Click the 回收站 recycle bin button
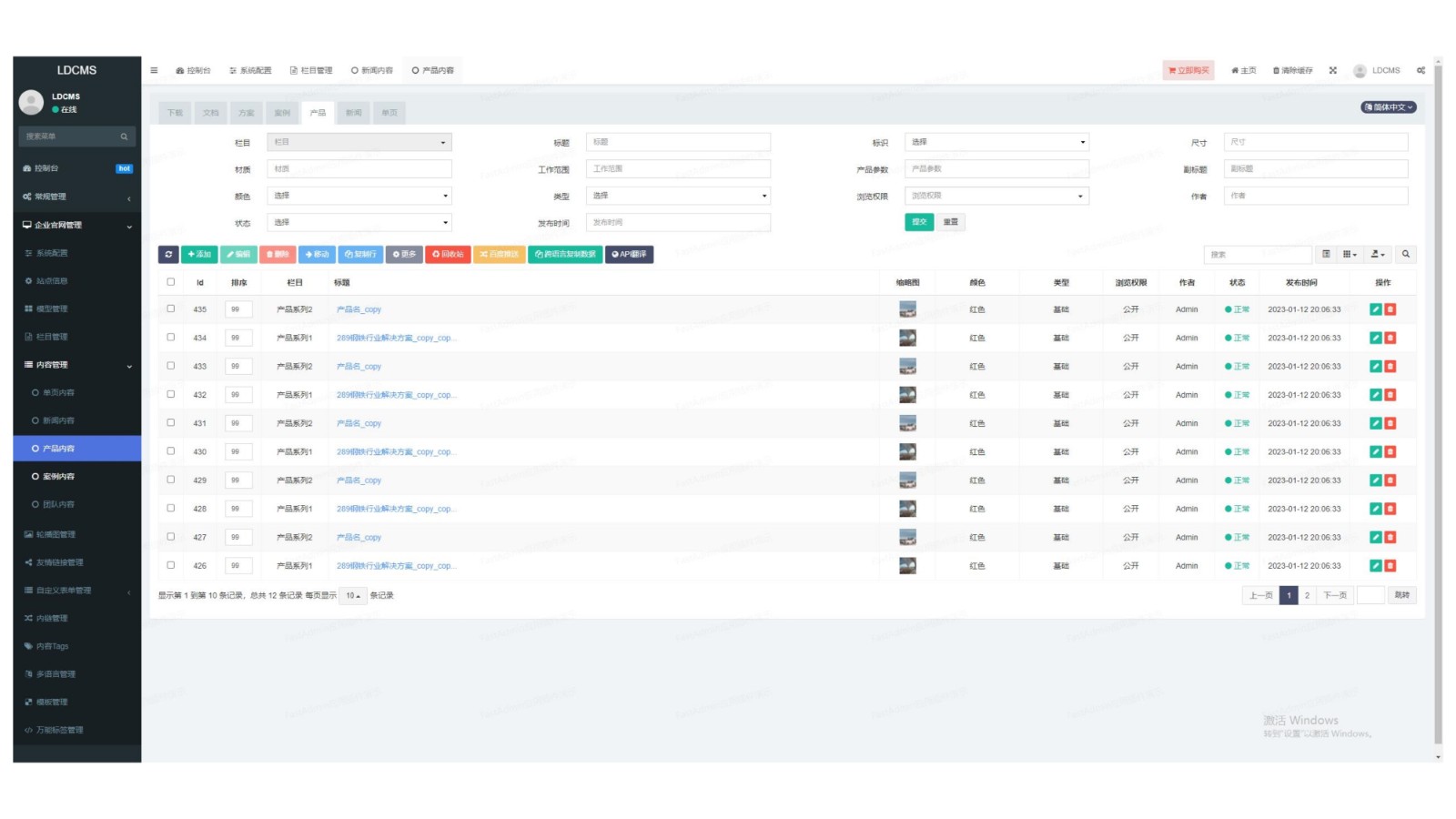1456x819 pixels. coord(448,255)
